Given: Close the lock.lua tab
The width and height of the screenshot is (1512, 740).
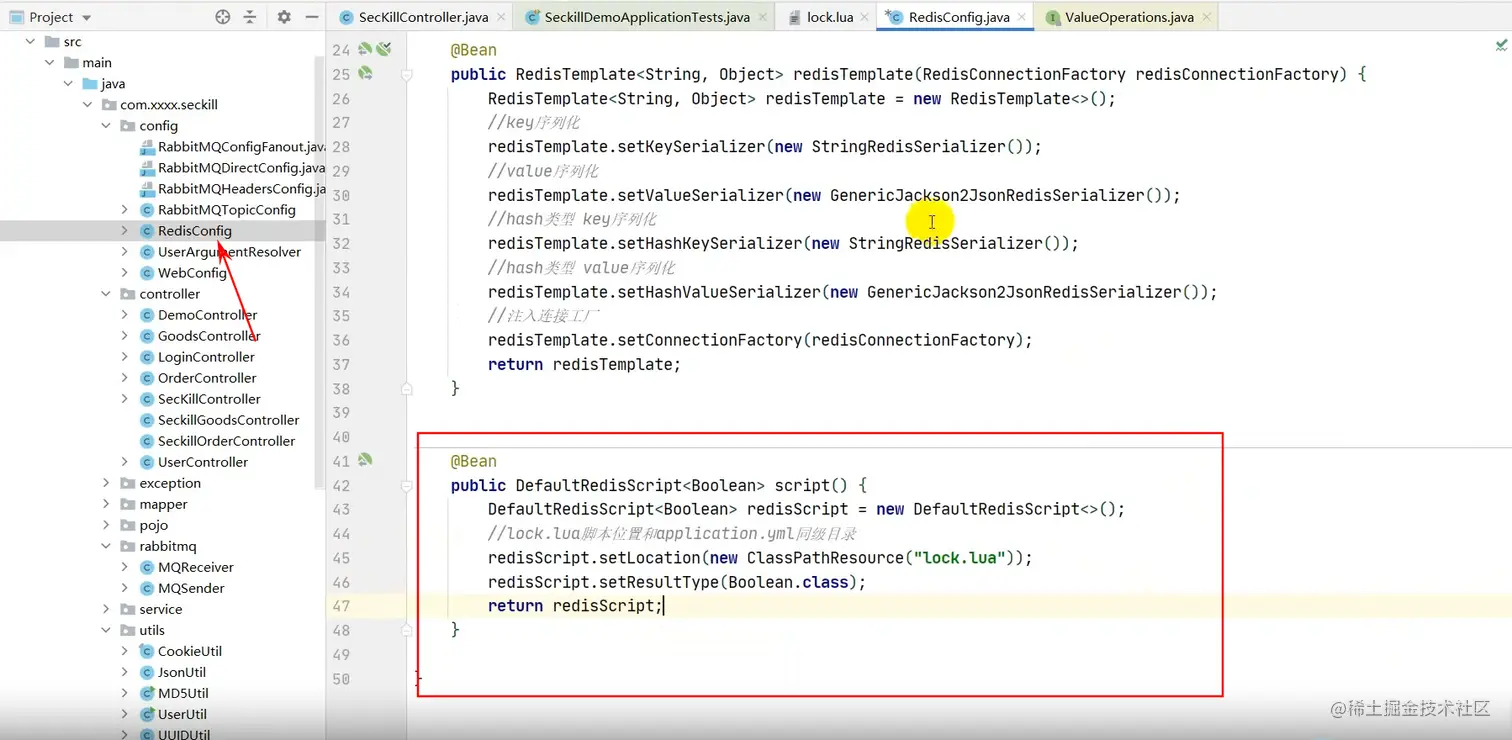Looking at the screenshot, I should click(x=866, y=17).
